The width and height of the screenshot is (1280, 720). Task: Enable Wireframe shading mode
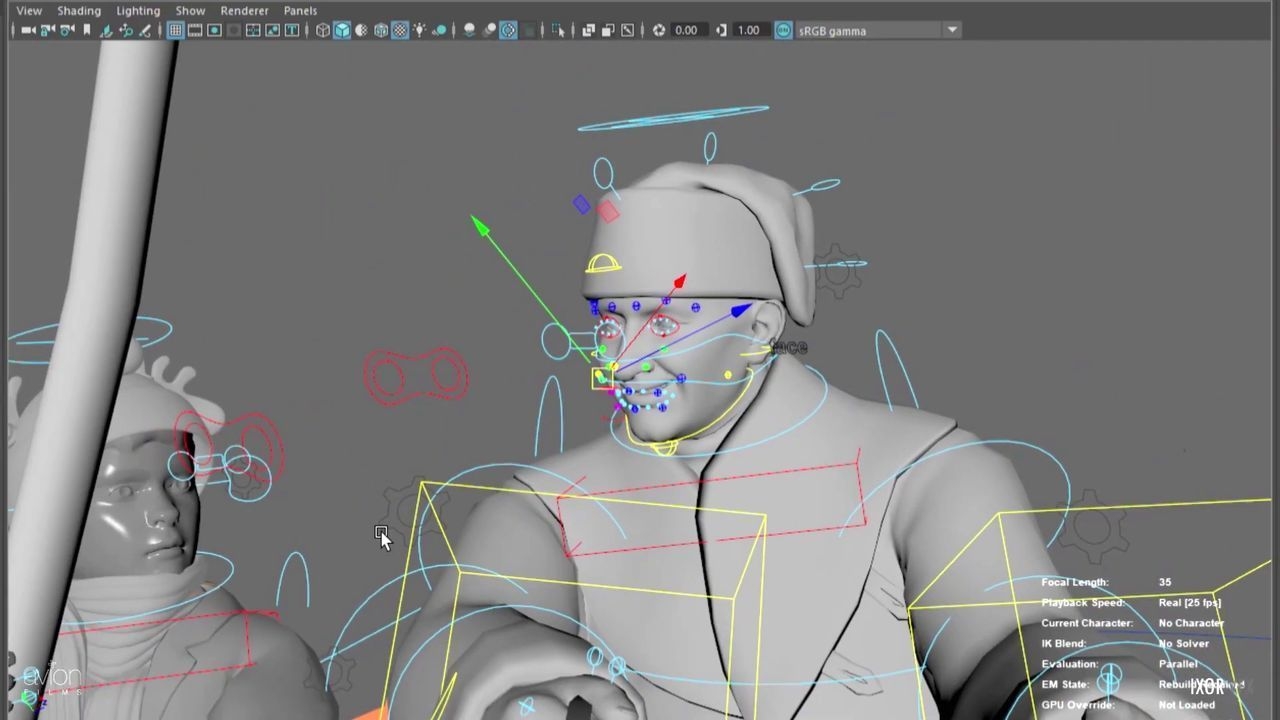(x=323, y=30)
